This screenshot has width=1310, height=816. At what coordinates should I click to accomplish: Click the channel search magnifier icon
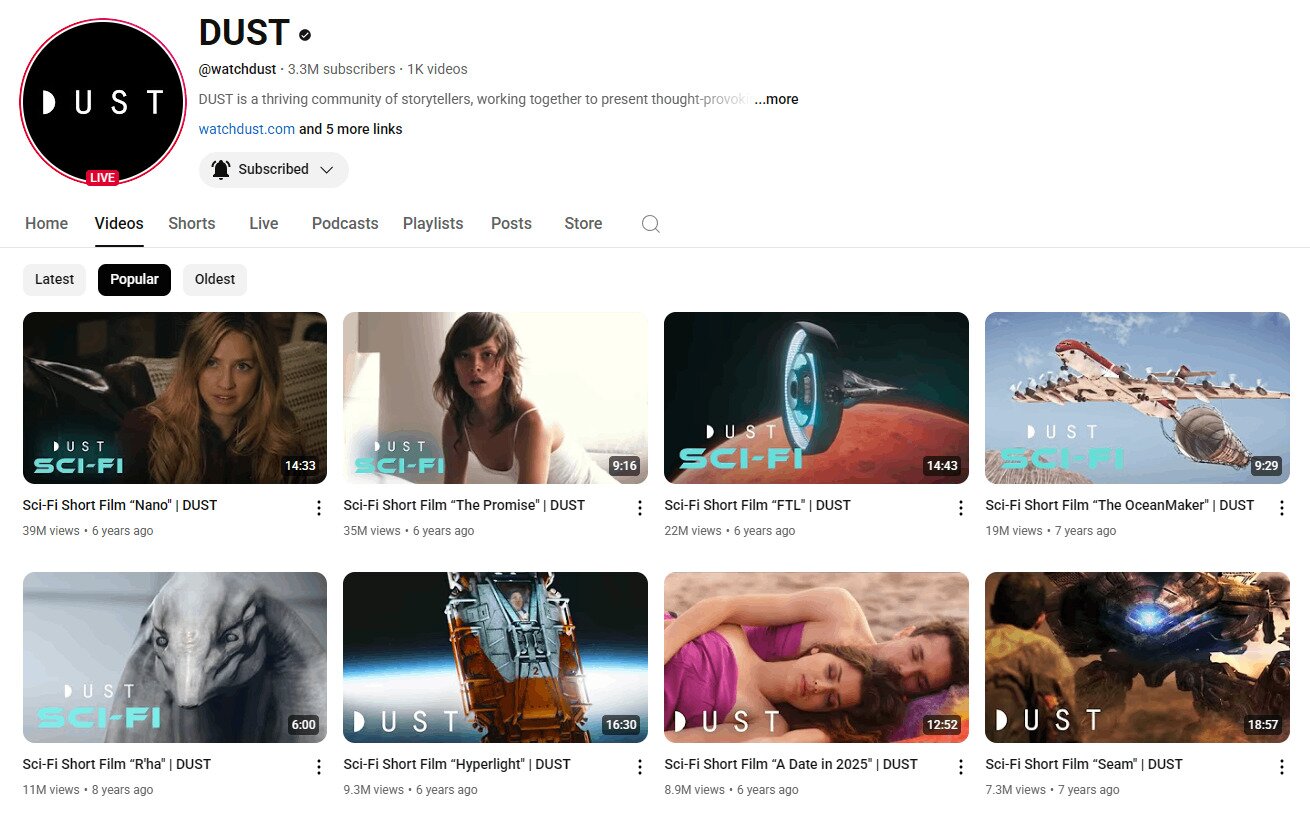pyautogui.click(x=650, y=224)
